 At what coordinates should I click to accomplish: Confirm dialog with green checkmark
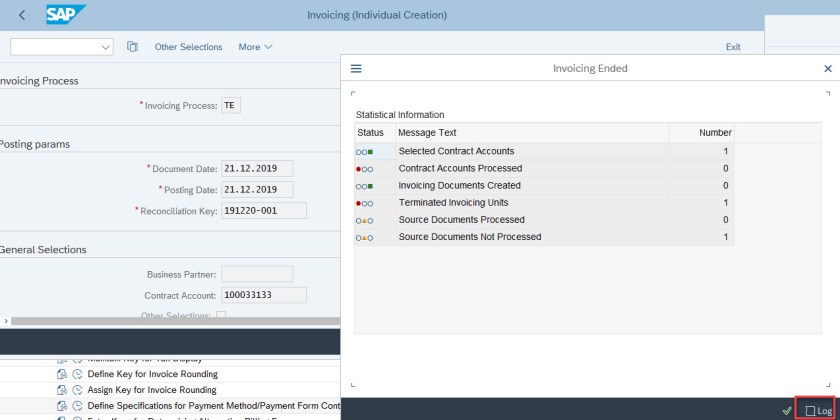(787, 410)
